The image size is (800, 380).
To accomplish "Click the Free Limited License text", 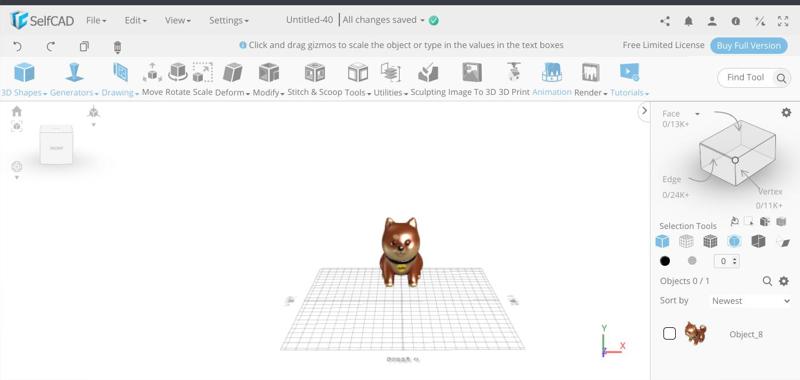I will 663,45.
